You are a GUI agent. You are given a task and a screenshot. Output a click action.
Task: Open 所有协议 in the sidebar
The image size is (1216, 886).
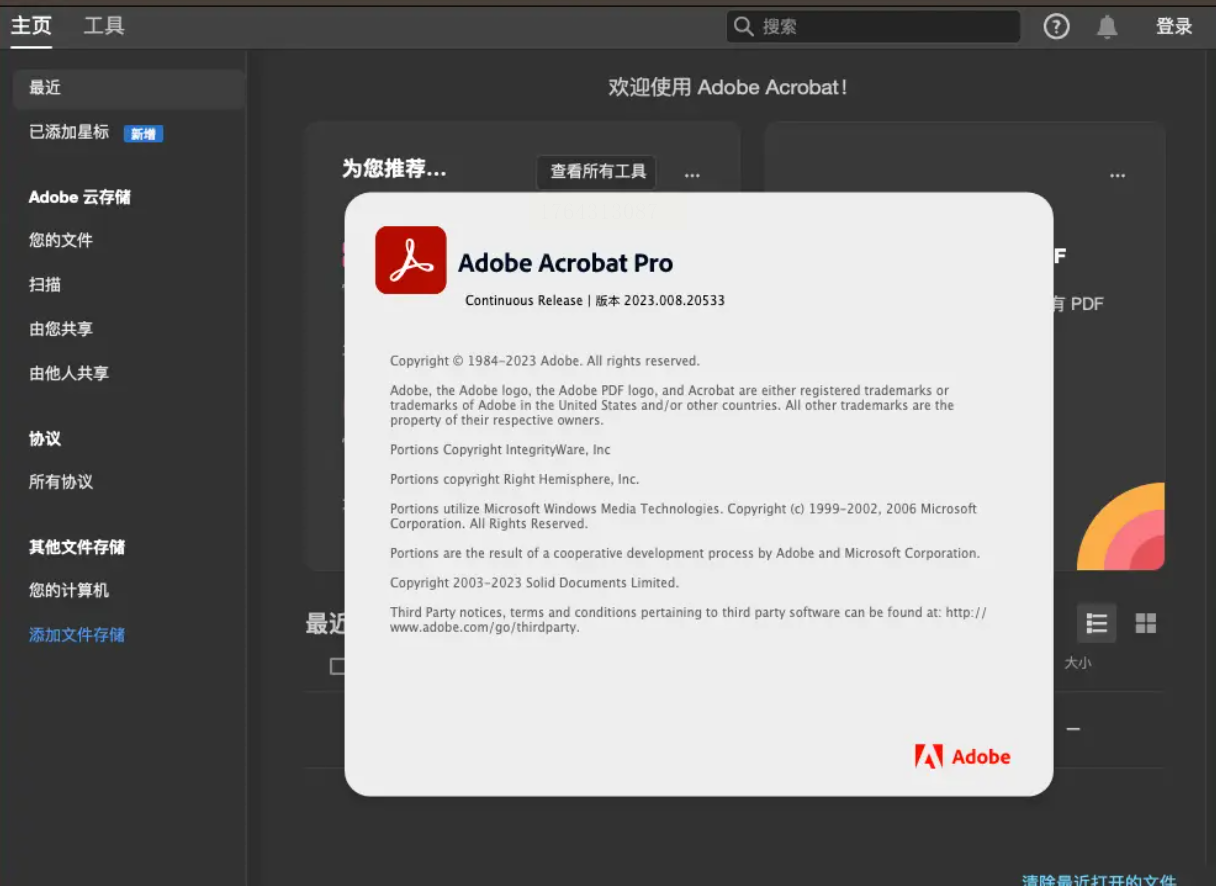[61, 482]
